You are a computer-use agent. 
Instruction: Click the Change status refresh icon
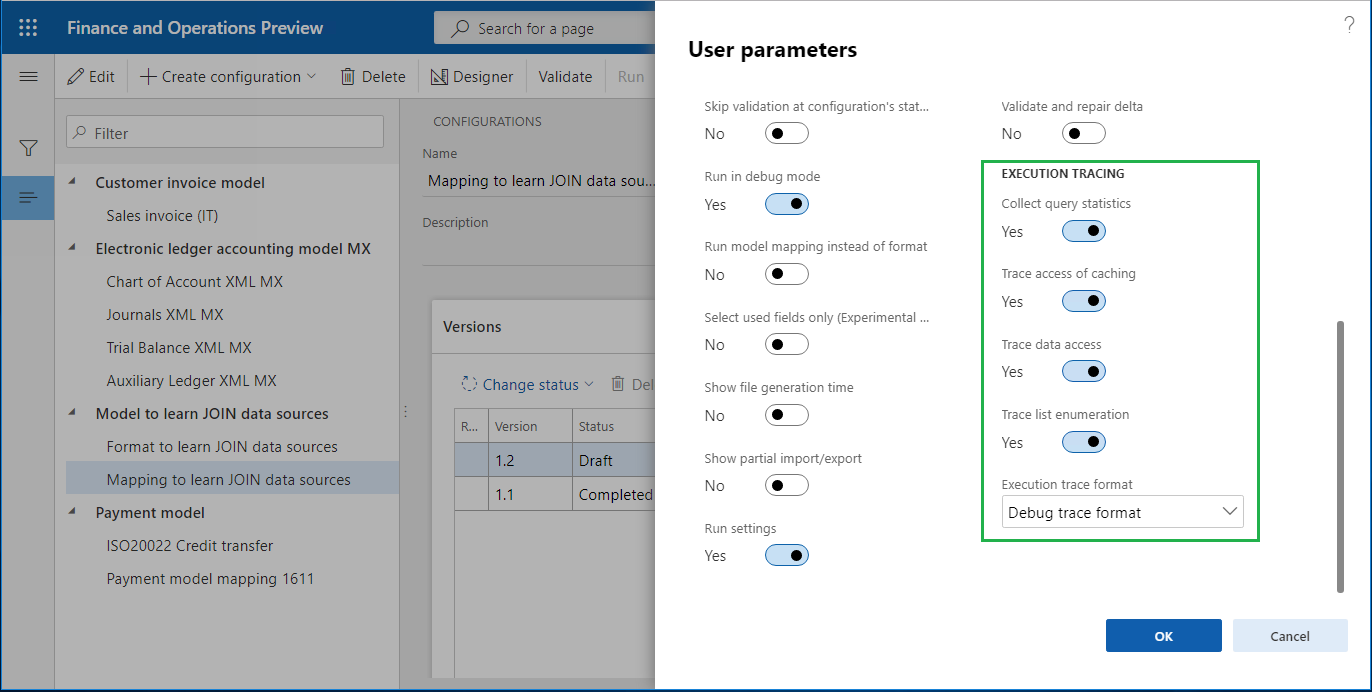pos(468,384)
